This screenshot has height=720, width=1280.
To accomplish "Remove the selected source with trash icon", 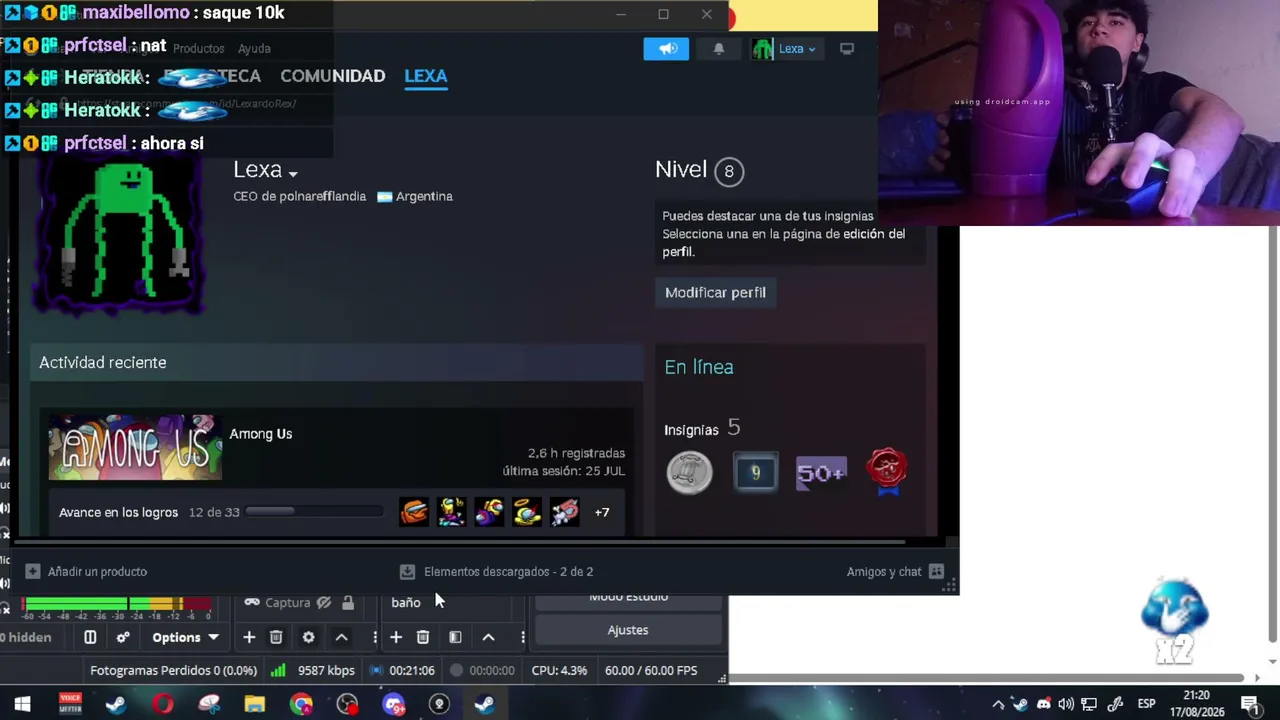I will point(276,638).
